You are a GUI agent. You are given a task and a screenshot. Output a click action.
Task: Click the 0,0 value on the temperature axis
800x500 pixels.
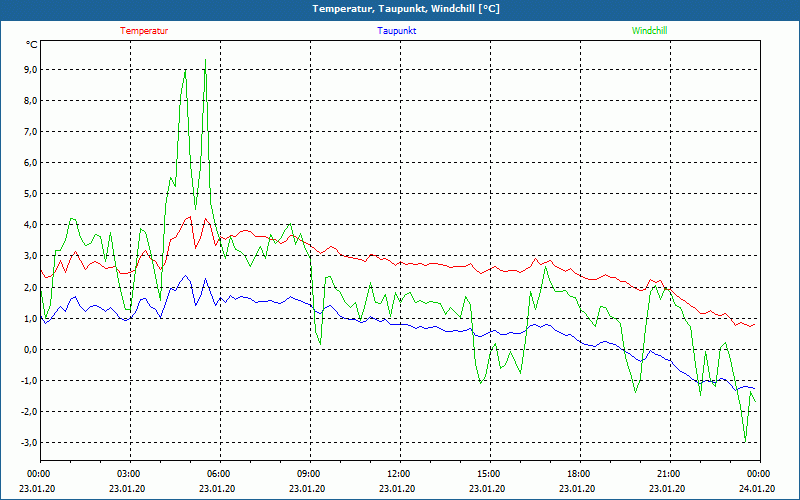click(x=30, y=349)
